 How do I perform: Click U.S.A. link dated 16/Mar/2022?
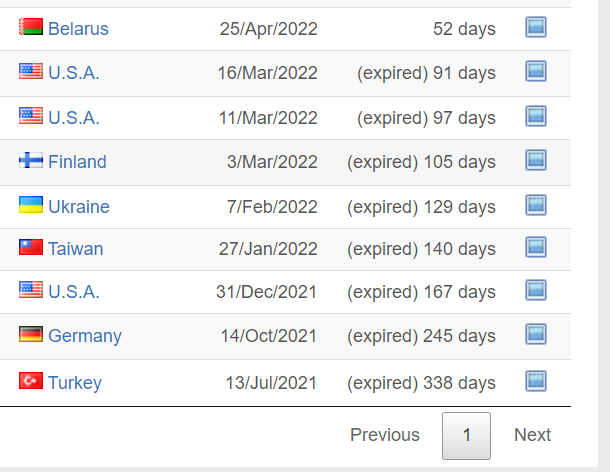pyautogui.click(x=74, y=73)
